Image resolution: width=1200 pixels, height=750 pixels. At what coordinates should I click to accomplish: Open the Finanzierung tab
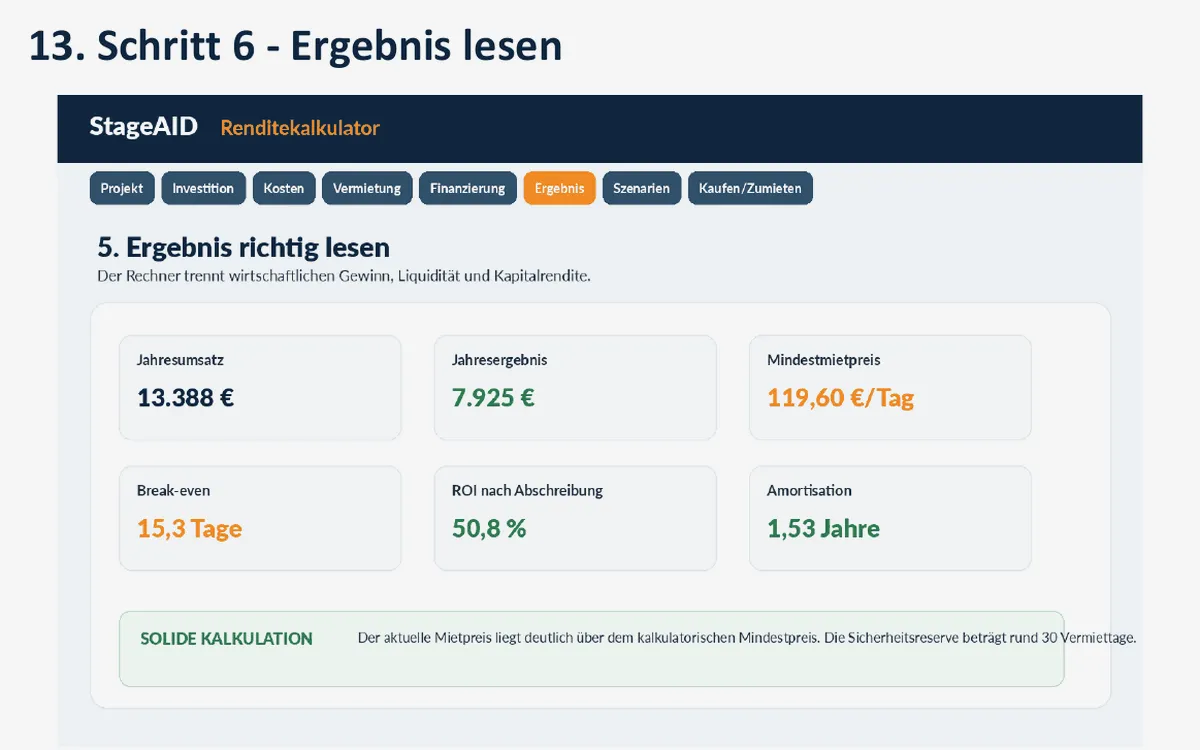468,188
